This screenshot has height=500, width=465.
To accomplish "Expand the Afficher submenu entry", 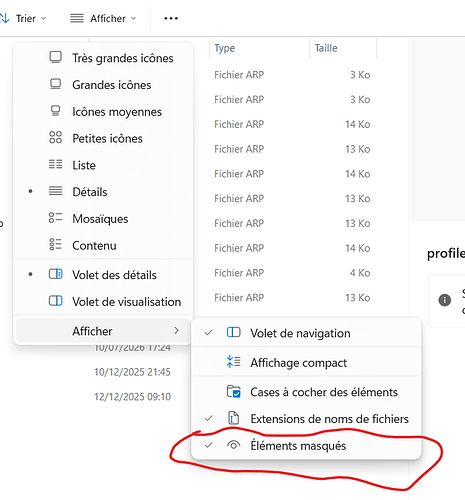I will 103,331.
